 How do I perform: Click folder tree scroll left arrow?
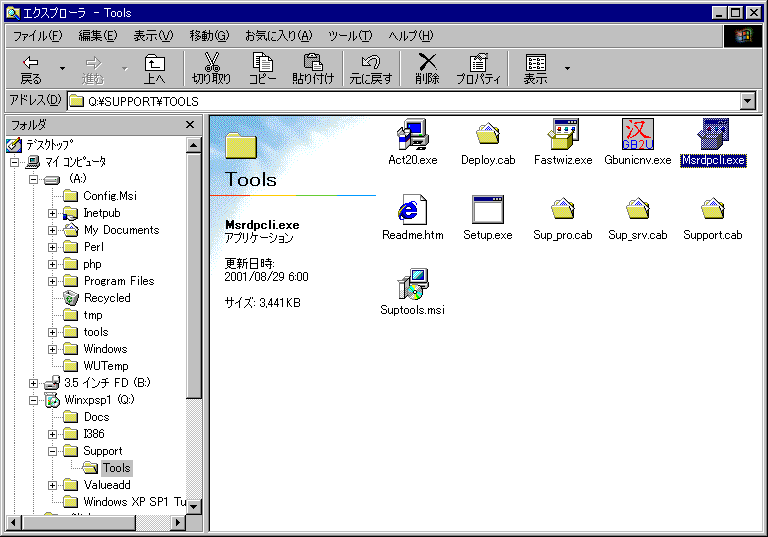(x=13, y=523)
